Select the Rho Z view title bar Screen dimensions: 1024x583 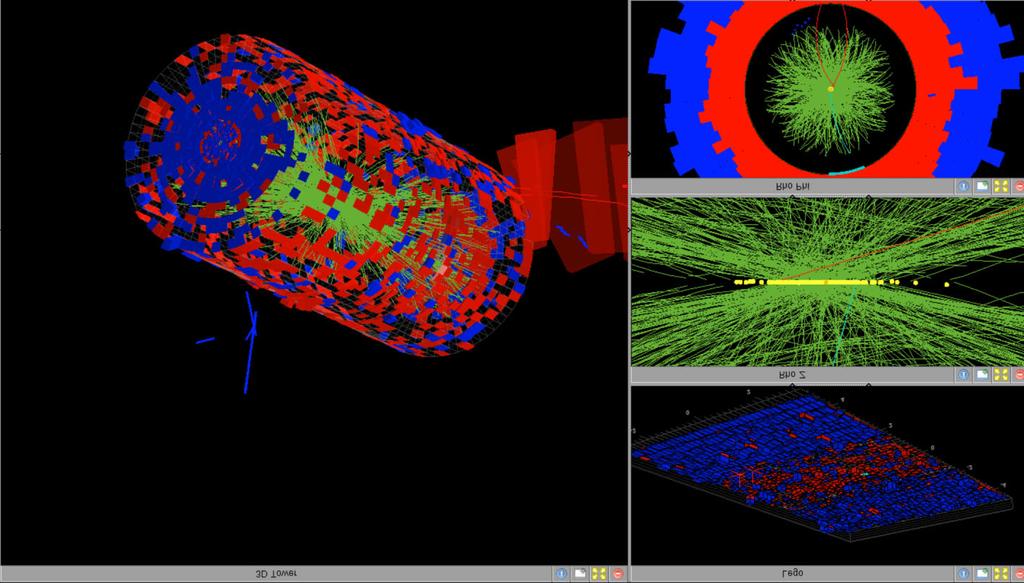pyautogui.click(x=792, y=375)
